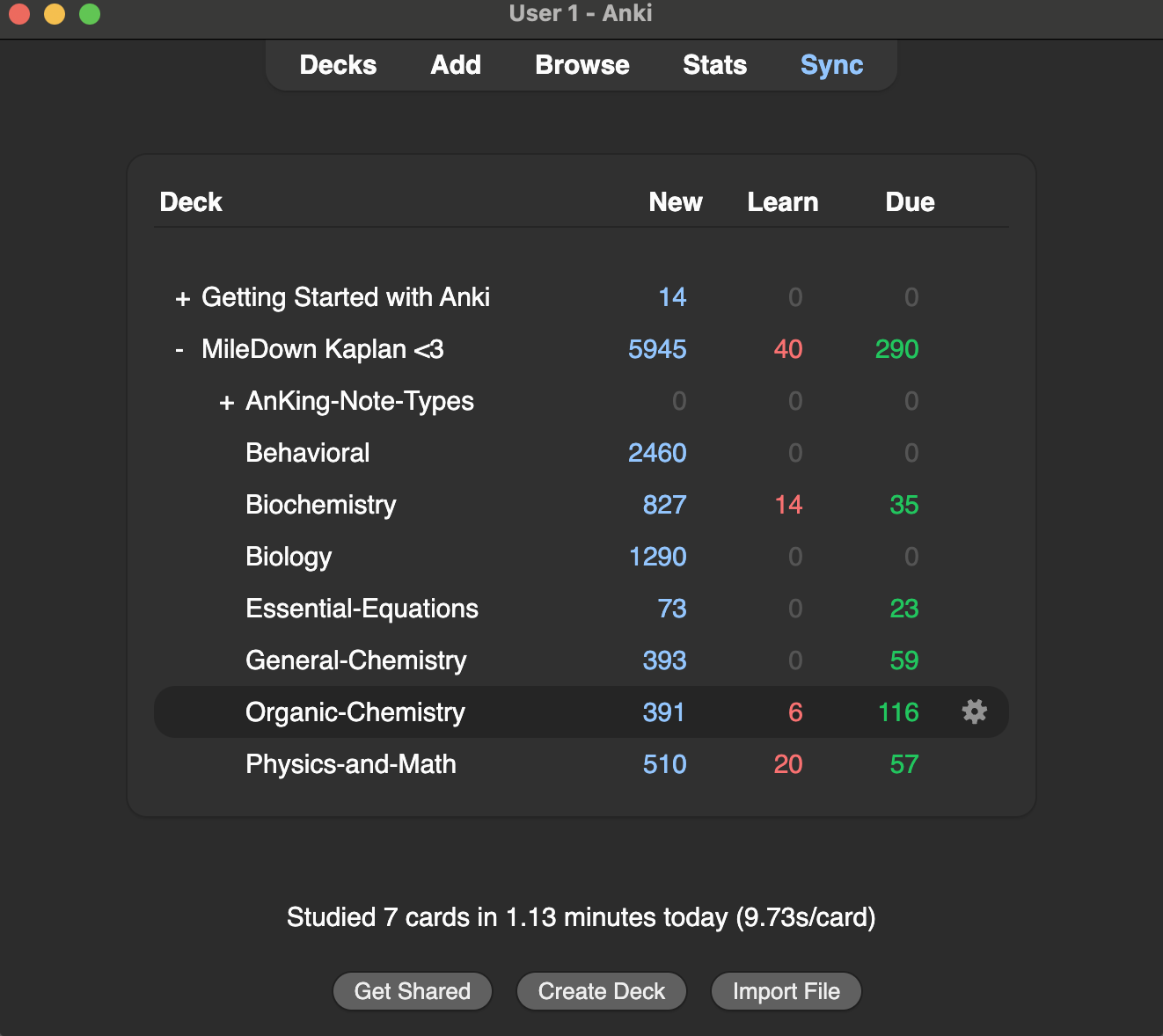Screen dimensions: 1163x1036
Task: Sync the collection
Action: click(831, 65)
